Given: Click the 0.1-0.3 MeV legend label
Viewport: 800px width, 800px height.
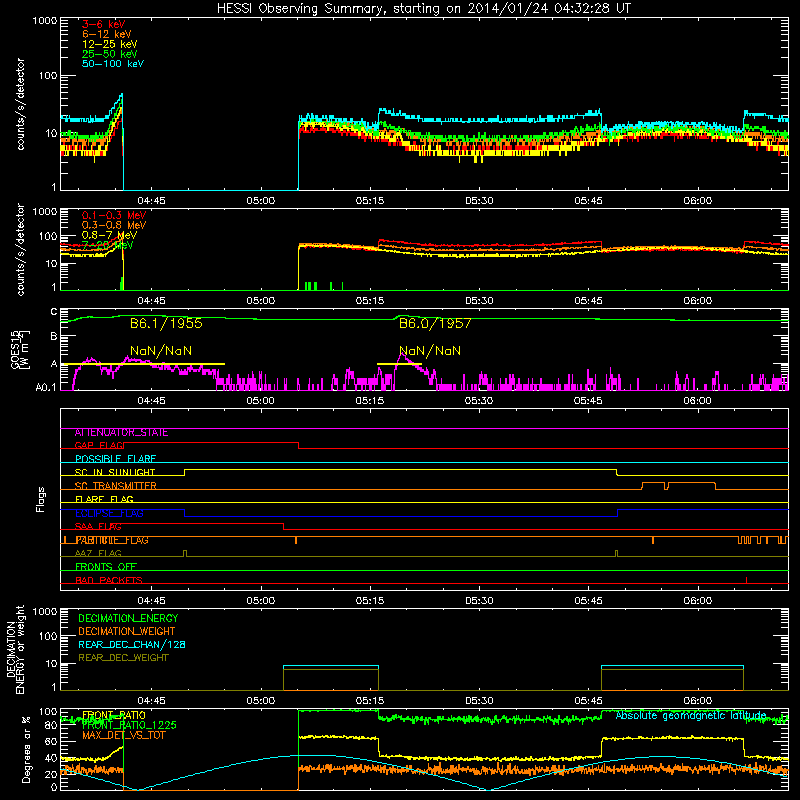Looking at the screenshot, I should pos(114,215).
